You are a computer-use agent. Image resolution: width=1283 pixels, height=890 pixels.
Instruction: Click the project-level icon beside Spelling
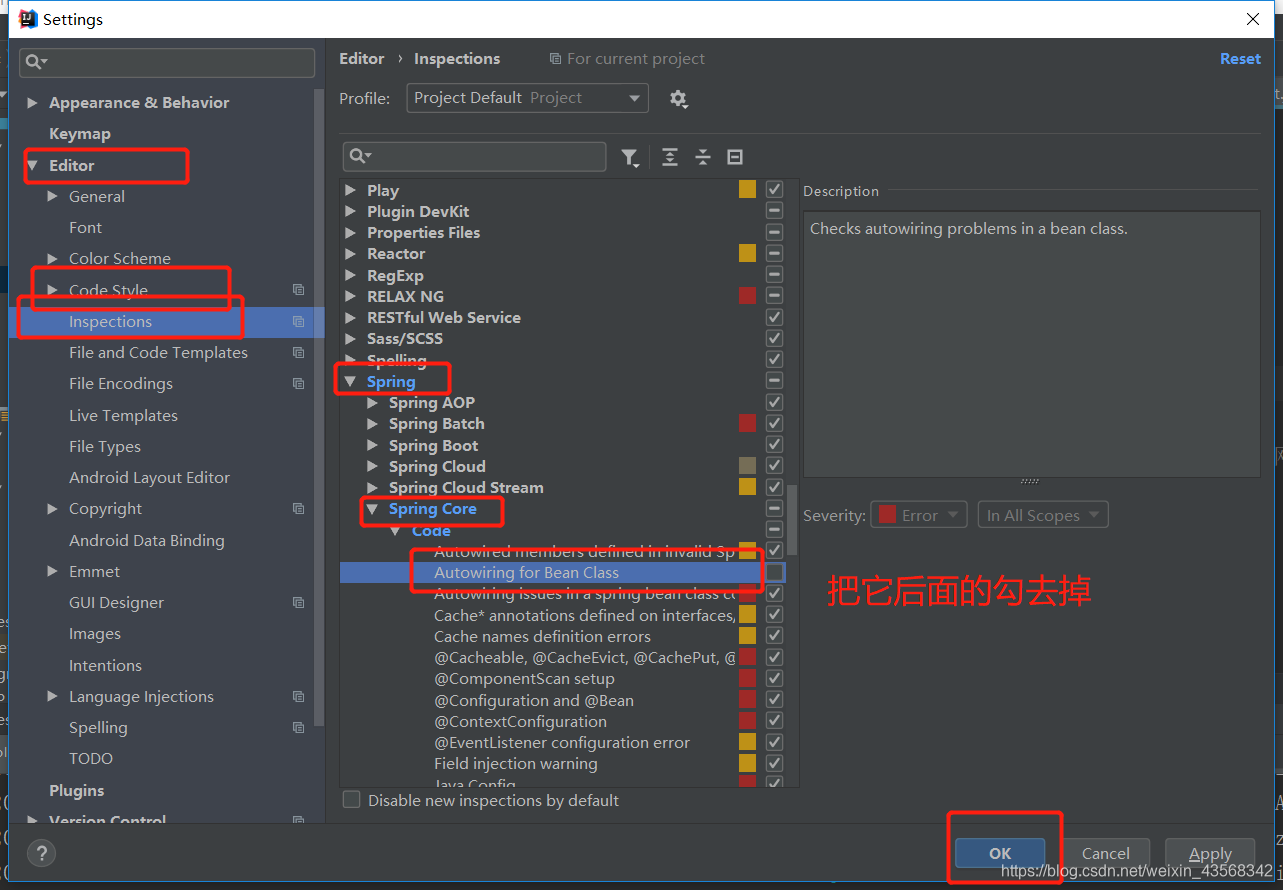pyautogui.click(x=298, y=728)
